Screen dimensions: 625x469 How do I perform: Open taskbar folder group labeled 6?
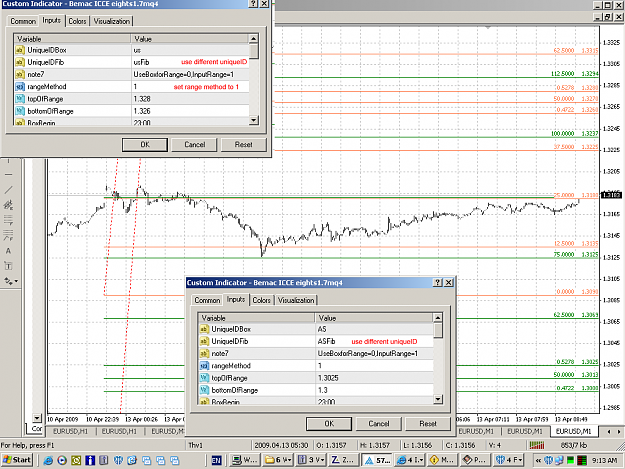pyautogui.click(x=279, y=460)
